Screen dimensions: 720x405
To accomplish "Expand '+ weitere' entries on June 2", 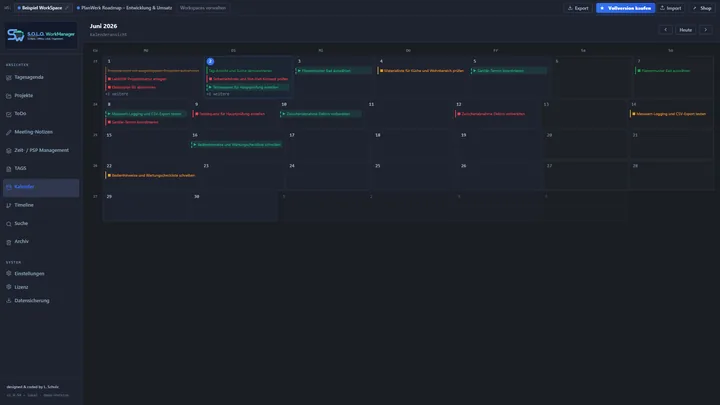I will (x=218, y=94).
